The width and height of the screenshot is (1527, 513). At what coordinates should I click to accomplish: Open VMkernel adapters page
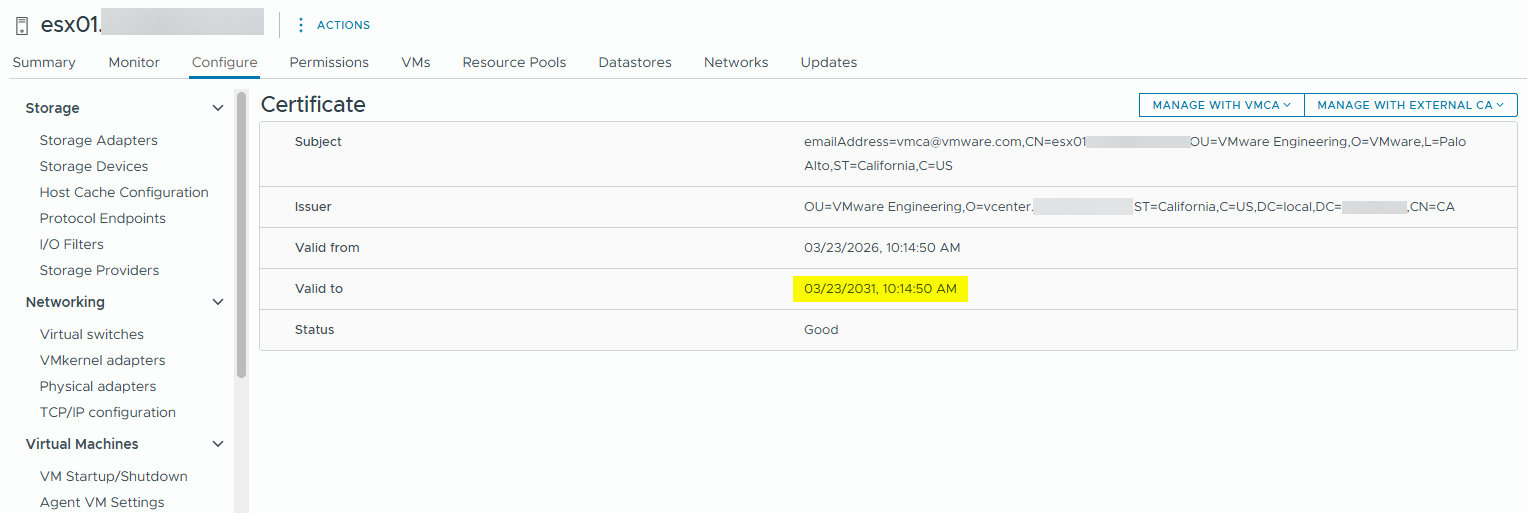coord(102,360)
